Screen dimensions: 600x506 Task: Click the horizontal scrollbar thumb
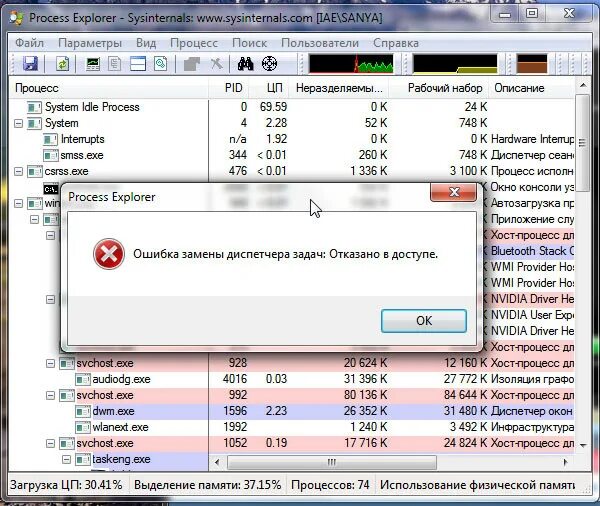click(x=332, y=462)
